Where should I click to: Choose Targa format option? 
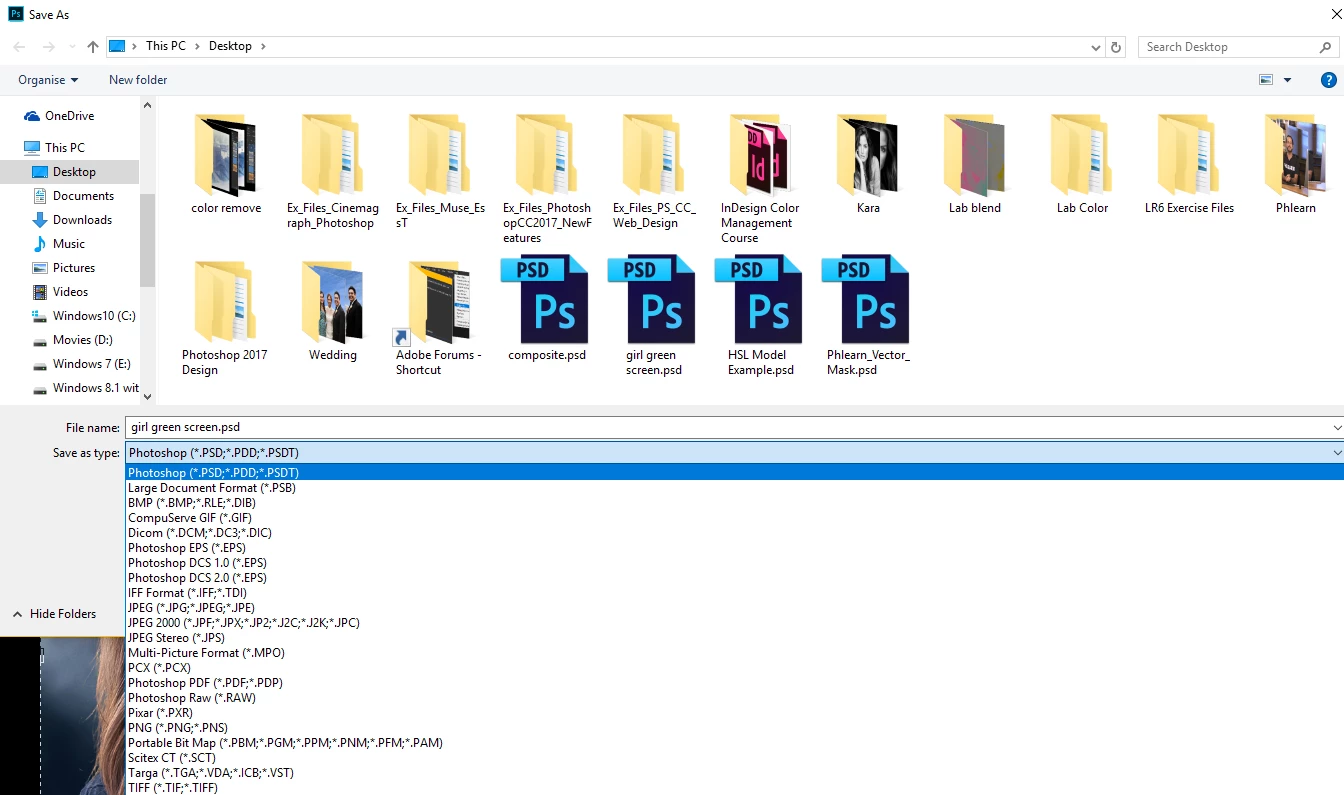tap(211, 773)
